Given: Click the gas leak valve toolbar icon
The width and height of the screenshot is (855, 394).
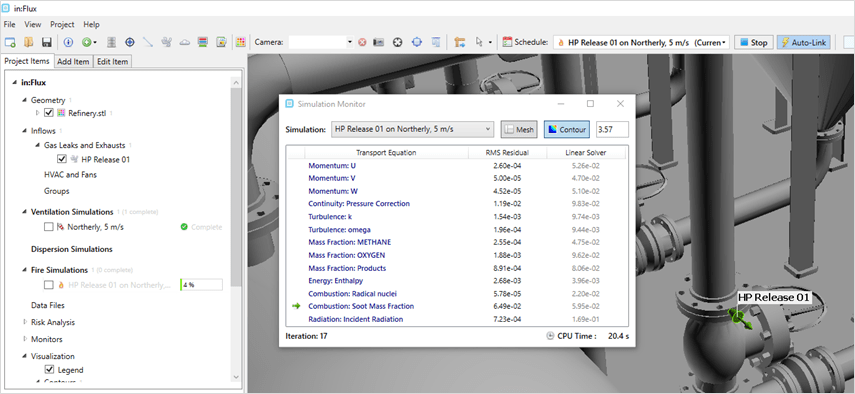Looking at the screenshot, I should [166, 42].
